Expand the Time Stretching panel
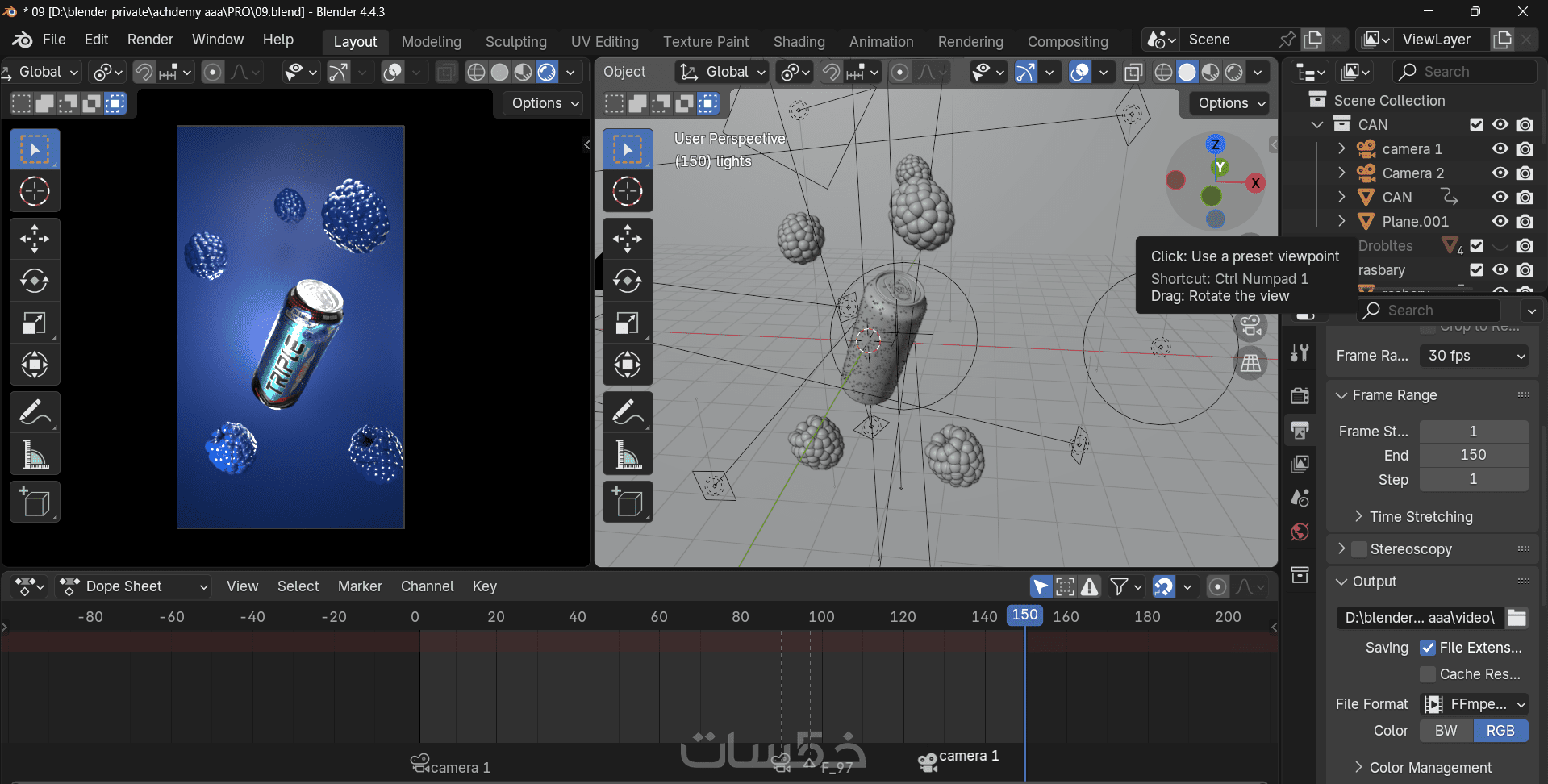 (x=1420, y=517)
